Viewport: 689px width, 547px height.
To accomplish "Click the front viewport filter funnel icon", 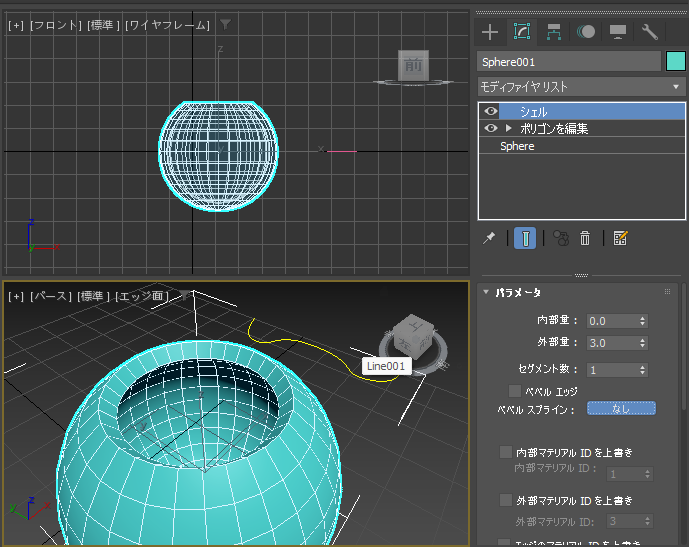I will pos(225,25).
